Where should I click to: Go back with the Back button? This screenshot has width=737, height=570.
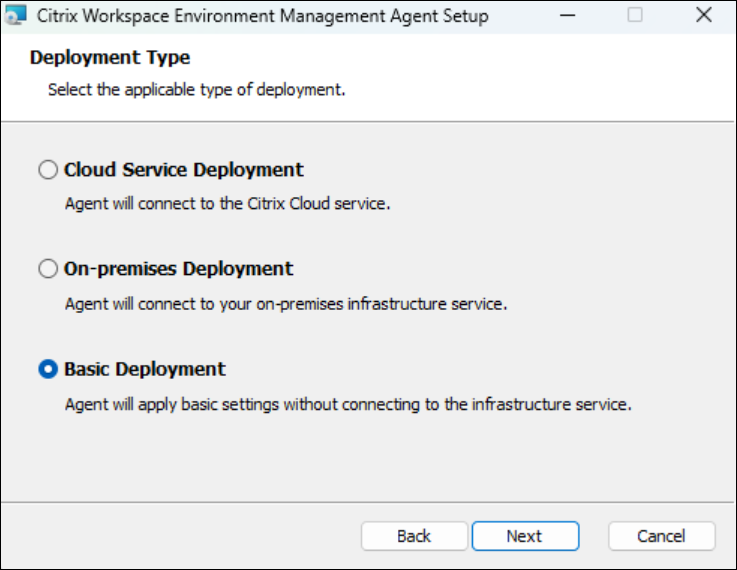(x=414, y=536)
